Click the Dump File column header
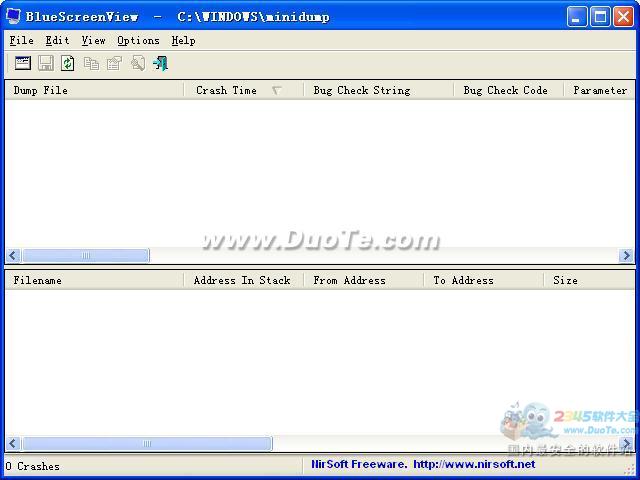The image size is (640, 480). coord(41,90)
